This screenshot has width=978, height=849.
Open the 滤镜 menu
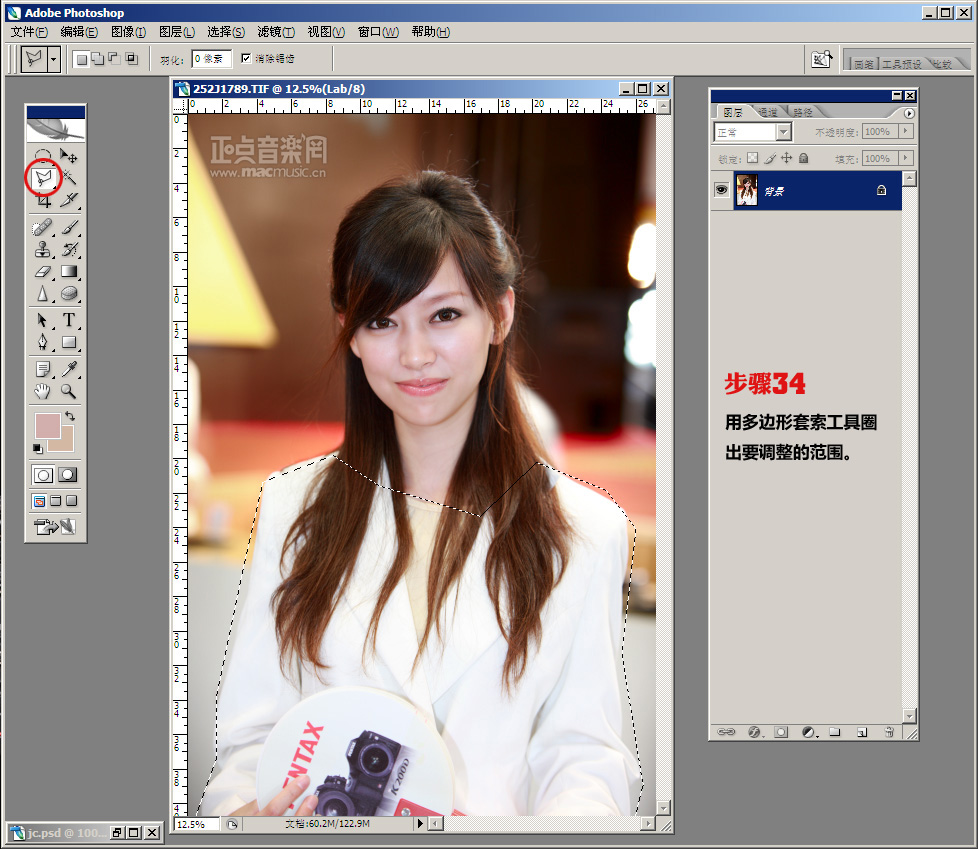point(275,32)
